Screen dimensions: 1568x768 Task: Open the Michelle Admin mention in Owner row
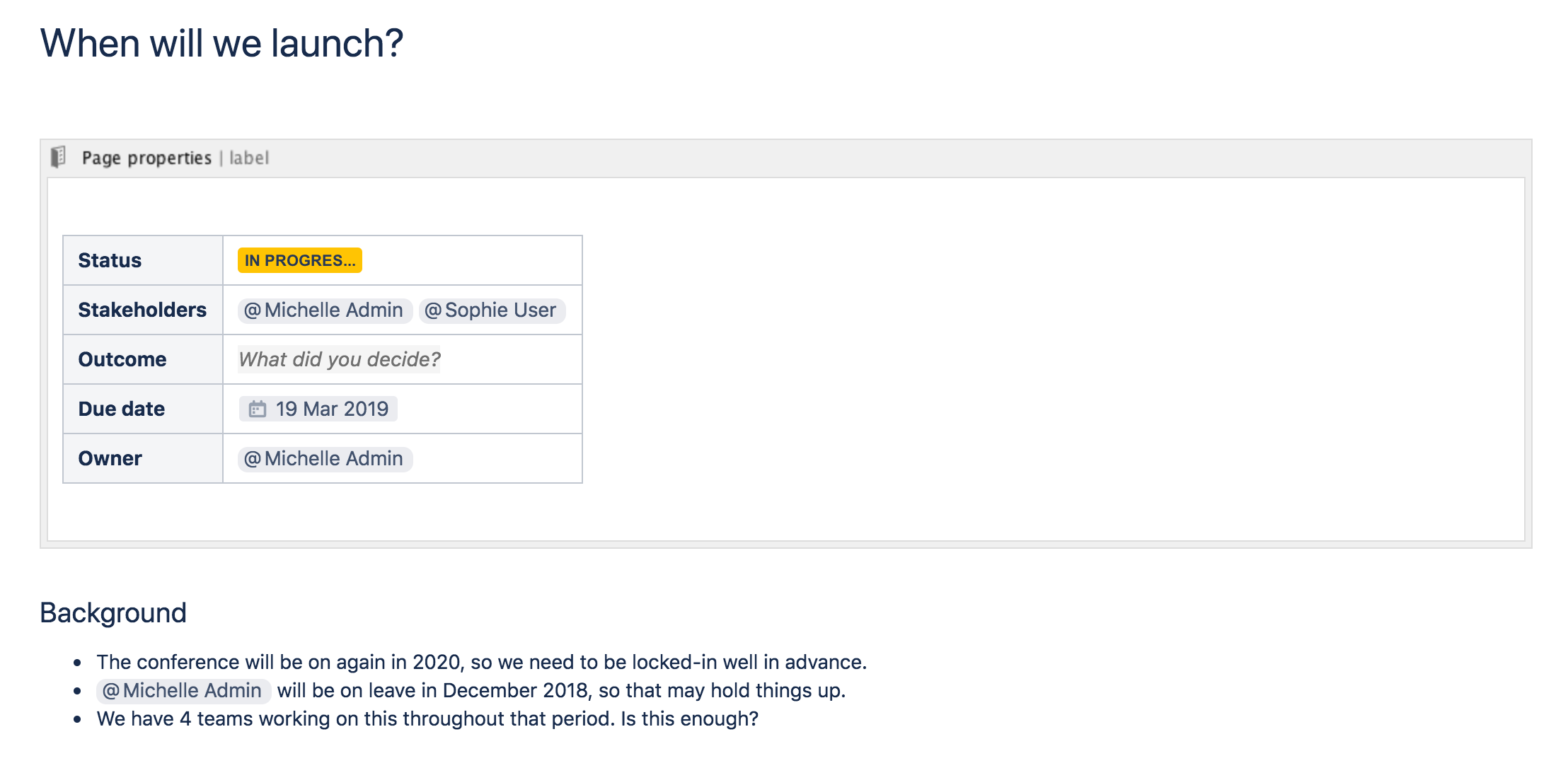(x=325, y=458)
